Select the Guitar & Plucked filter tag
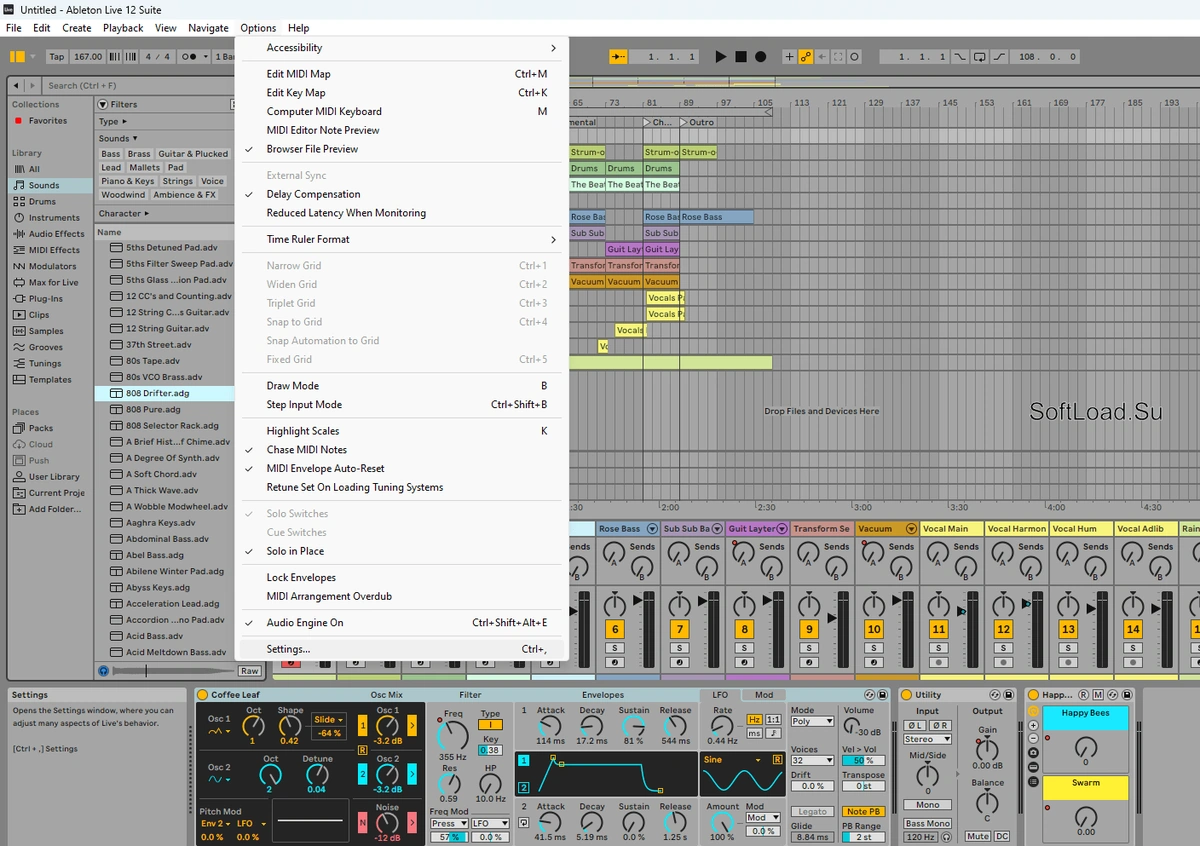Image resolution: width=1200 pixels, height=846 pixels. 193,154
